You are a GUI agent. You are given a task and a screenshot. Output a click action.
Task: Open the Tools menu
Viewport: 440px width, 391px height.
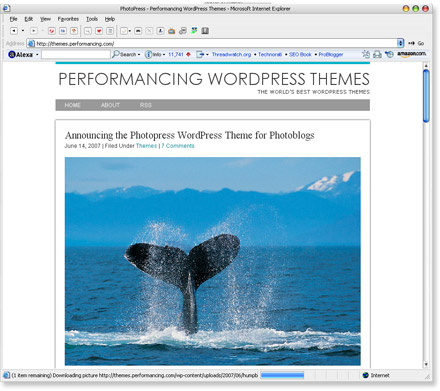point(92,19)
